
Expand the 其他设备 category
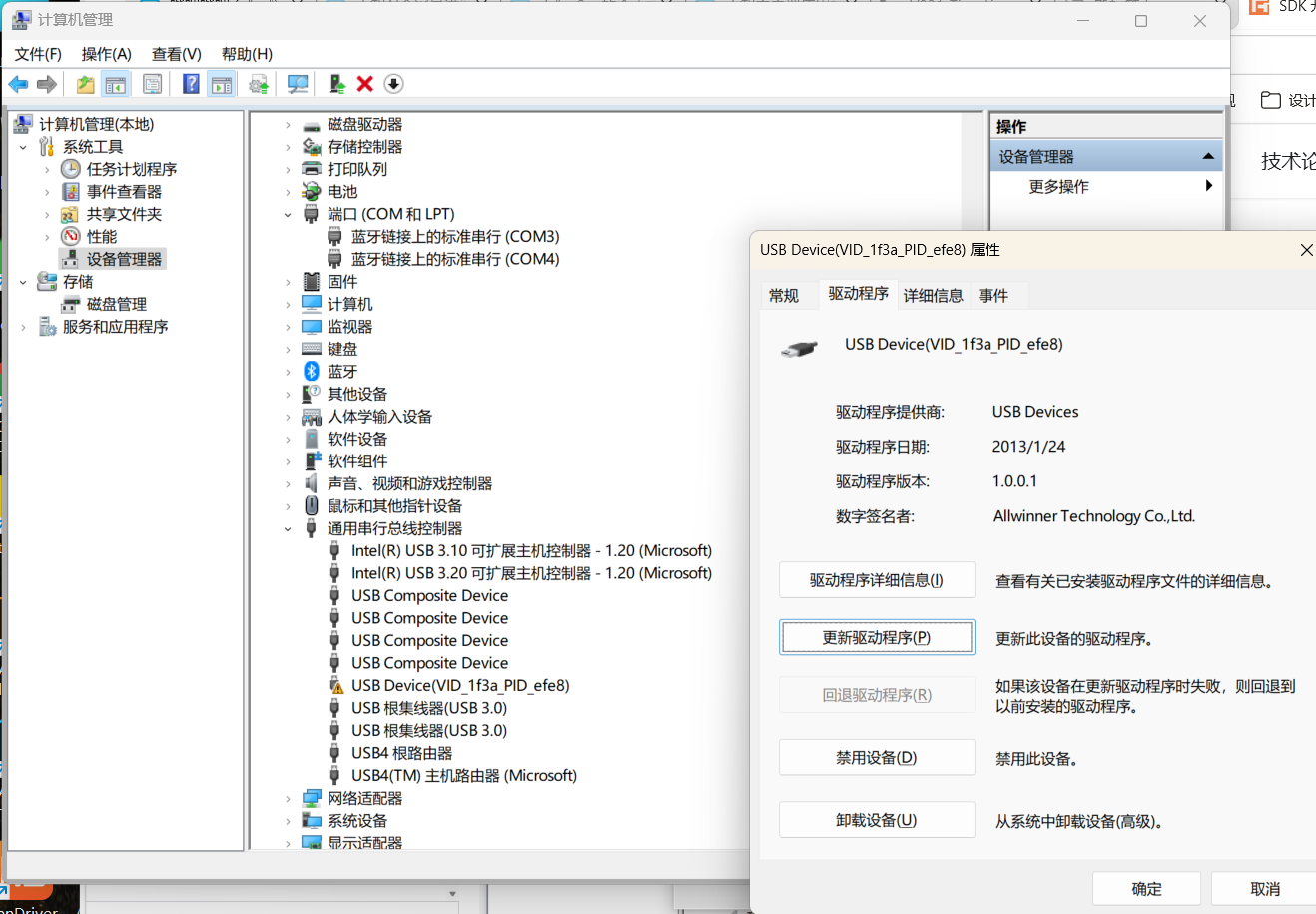288,395
